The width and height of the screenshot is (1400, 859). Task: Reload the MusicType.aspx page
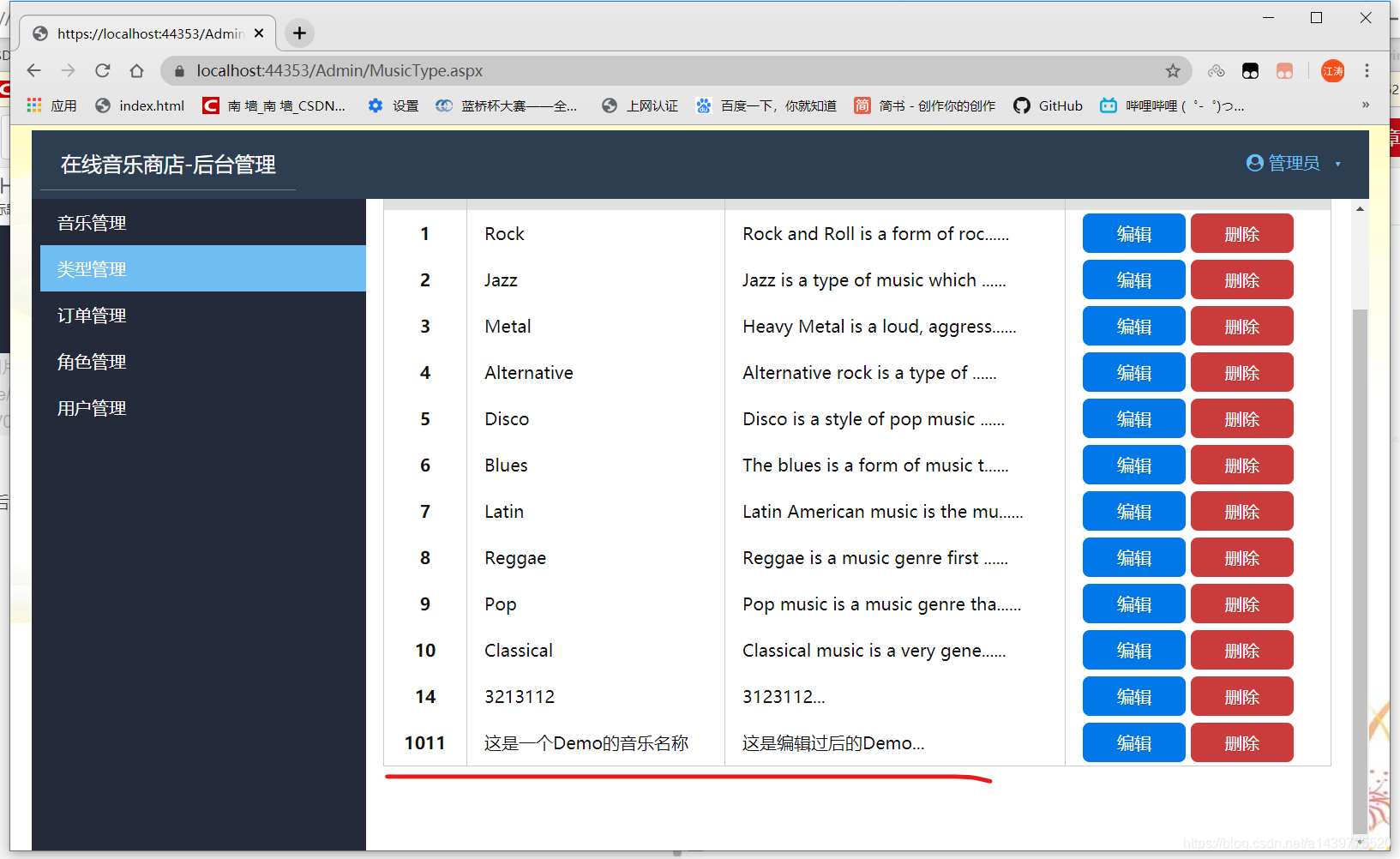pos(103,70)
